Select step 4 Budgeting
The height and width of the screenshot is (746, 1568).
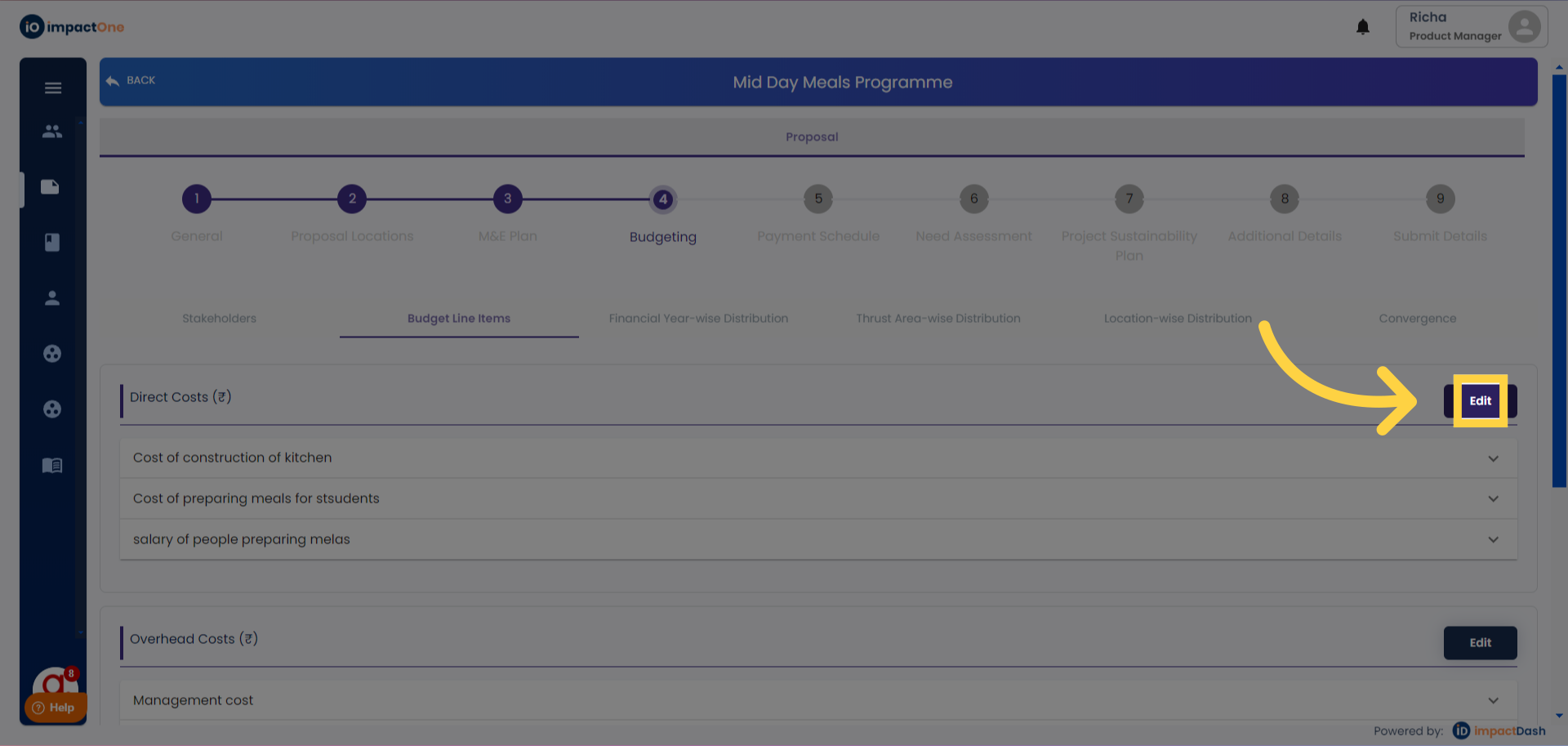(x=663, y=199)
